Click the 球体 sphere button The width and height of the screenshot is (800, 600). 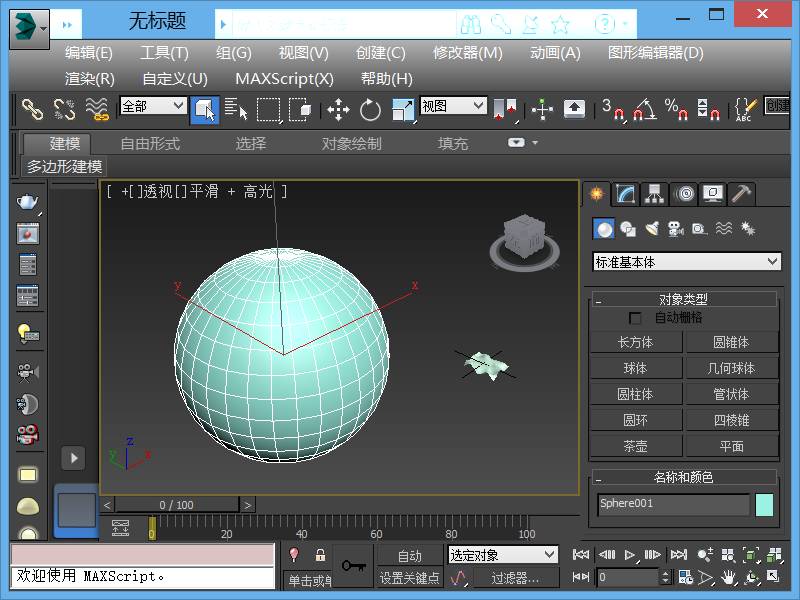click(636, 368)
